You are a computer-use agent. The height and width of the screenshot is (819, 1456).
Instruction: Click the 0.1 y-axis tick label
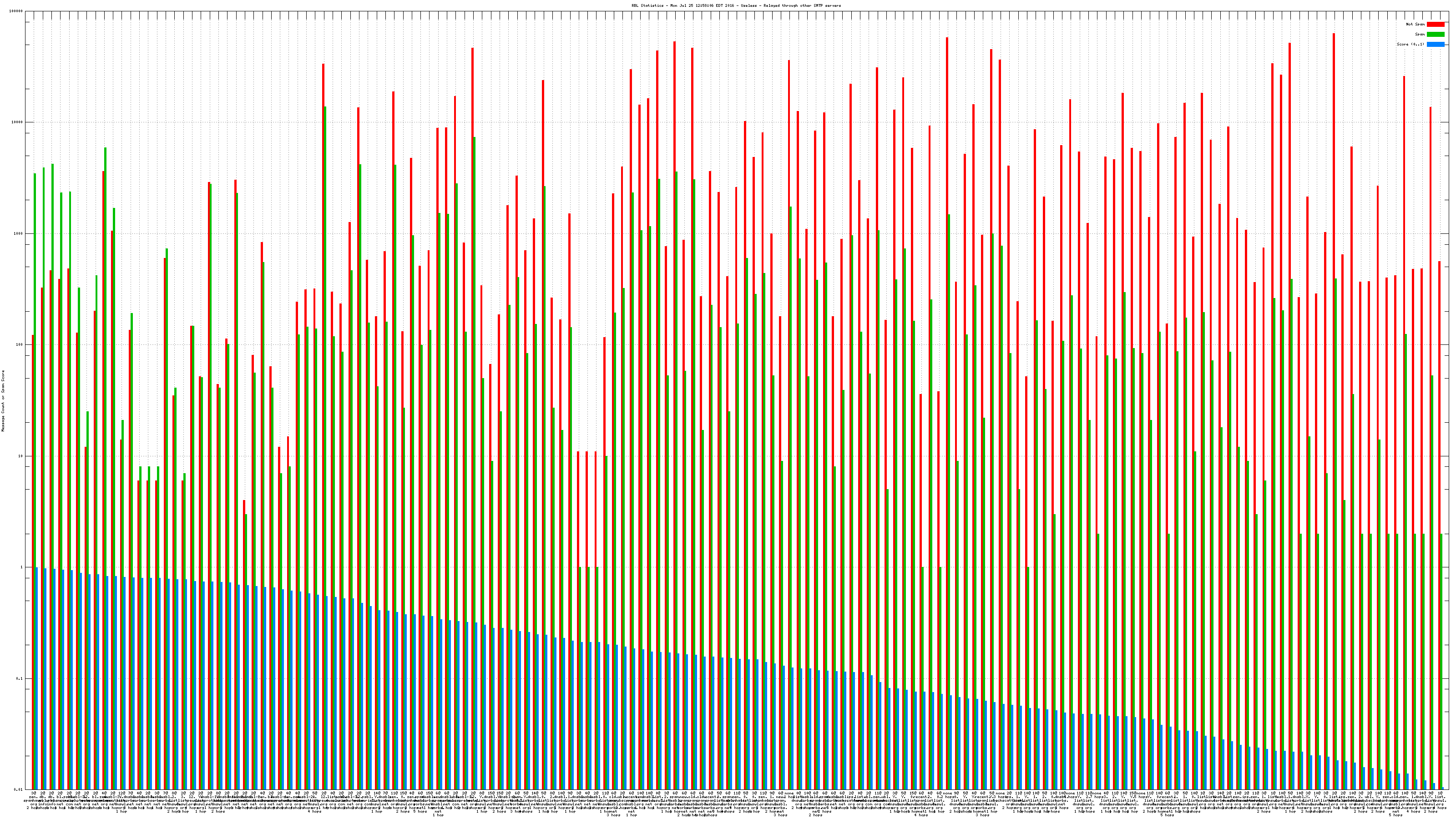pos(20,679)
